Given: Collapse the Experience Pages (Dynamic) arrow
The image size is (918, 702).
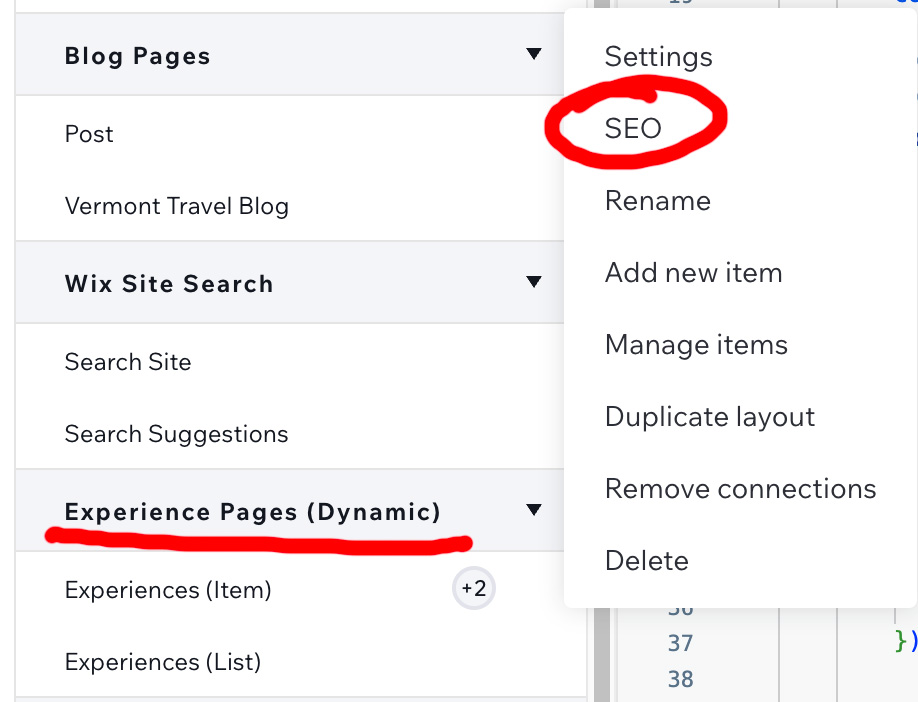Looking at the screenshot, I should click(x=534, y=510).
